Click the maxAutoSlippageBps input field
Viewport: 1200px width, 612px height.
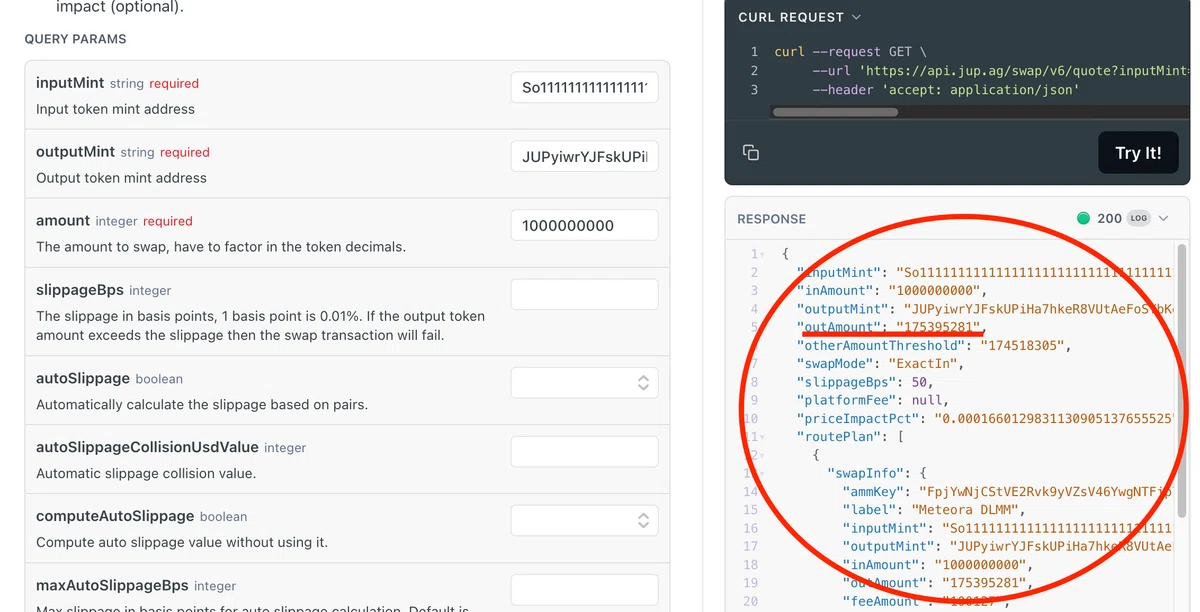pyautogui.click(x=584, y=589)
